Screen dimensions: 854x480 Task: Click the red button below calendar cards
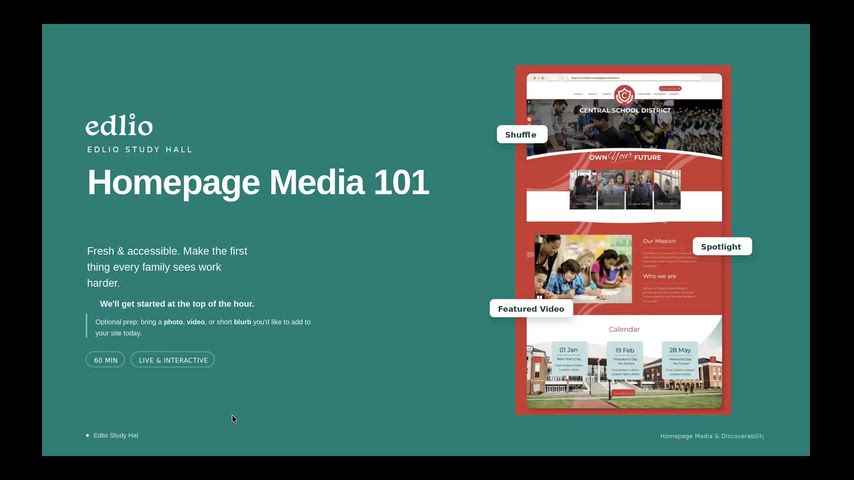[x=623, y=392]
